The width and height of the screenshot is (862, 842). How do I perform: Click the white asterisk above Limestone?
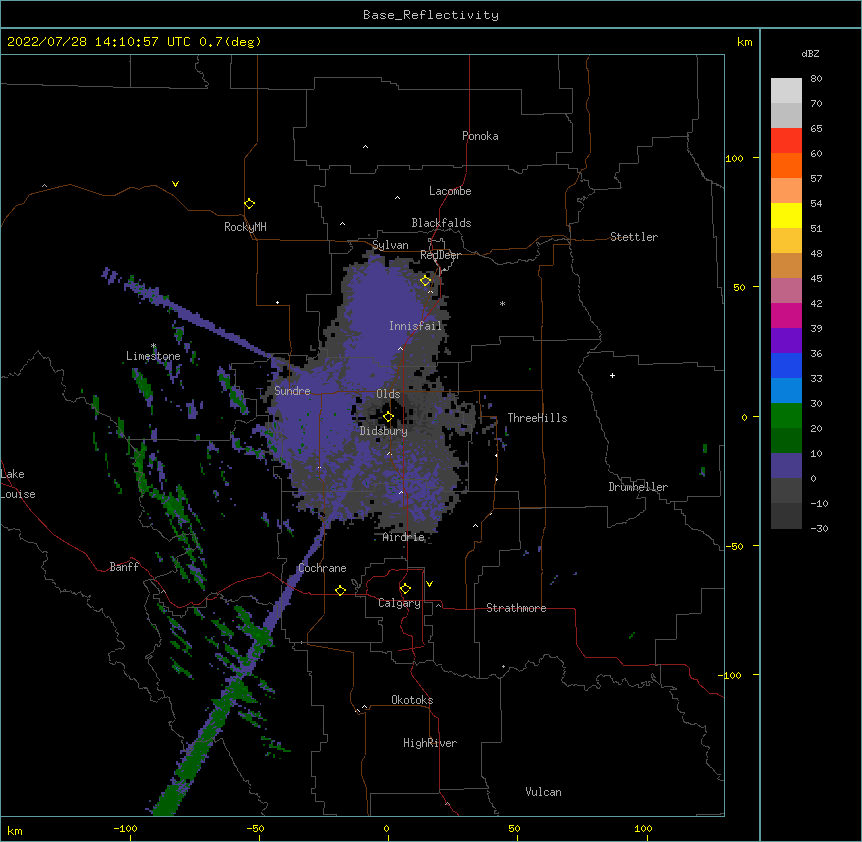[x=153, y=346]
